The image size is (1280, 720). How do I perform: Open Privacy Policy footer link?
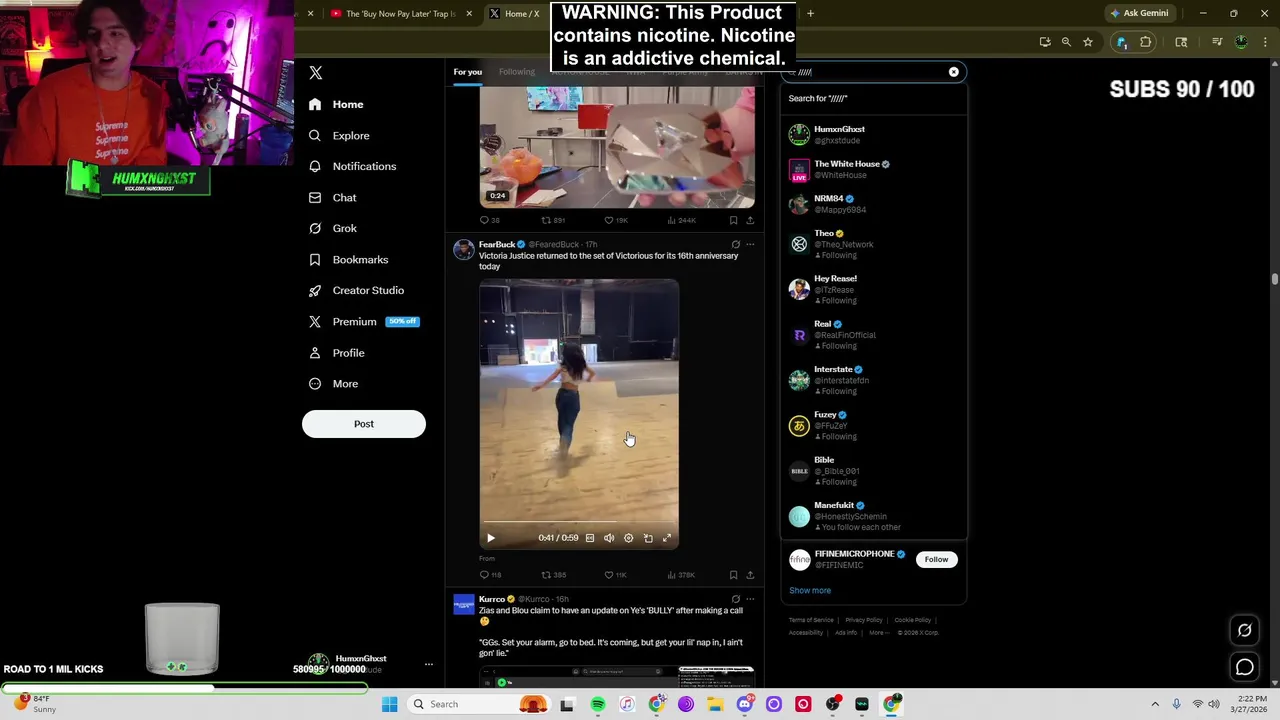[x=864, y=620]
